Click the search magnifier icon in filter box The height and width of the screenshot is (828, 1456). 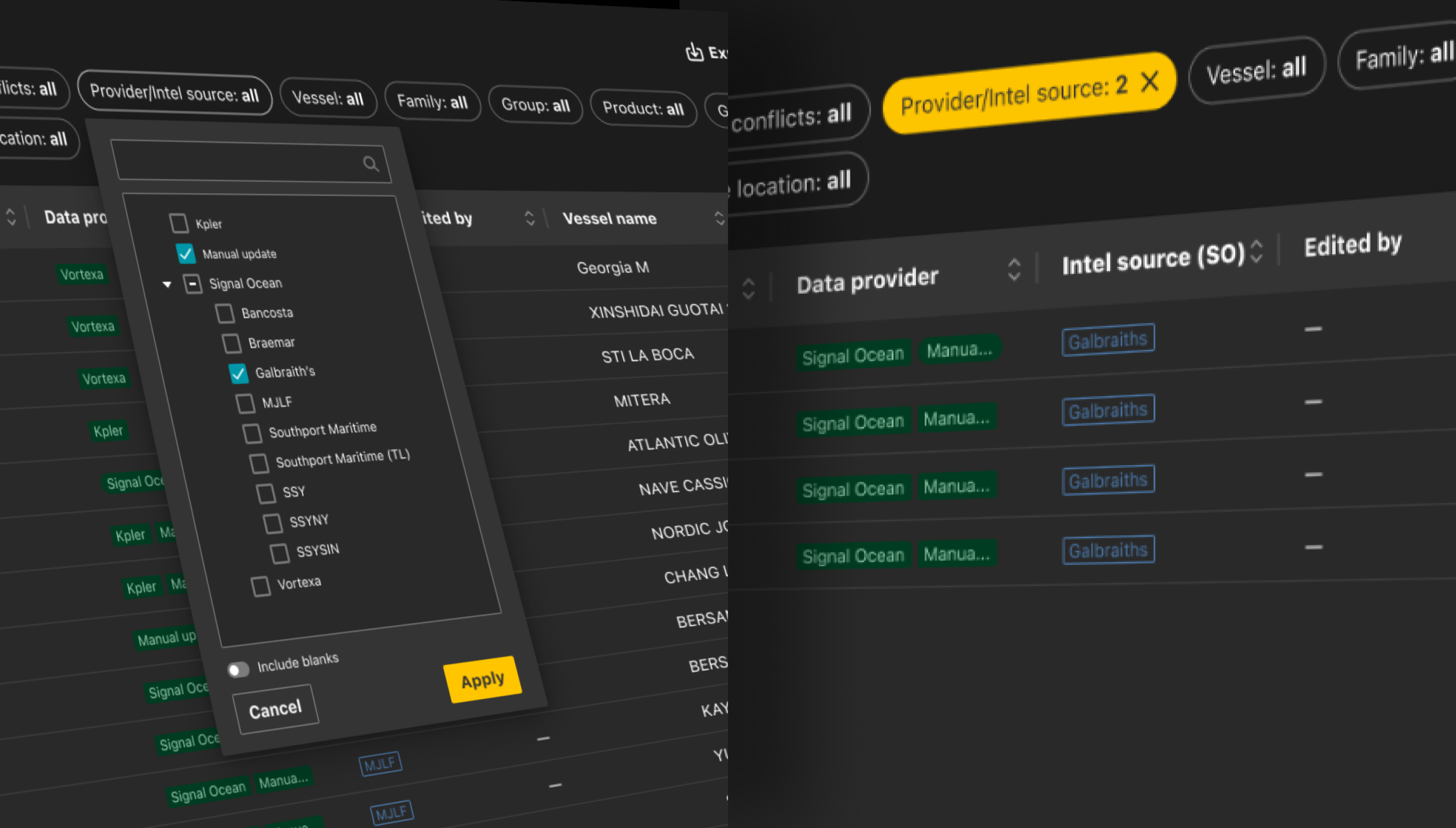tap(371, 164)
